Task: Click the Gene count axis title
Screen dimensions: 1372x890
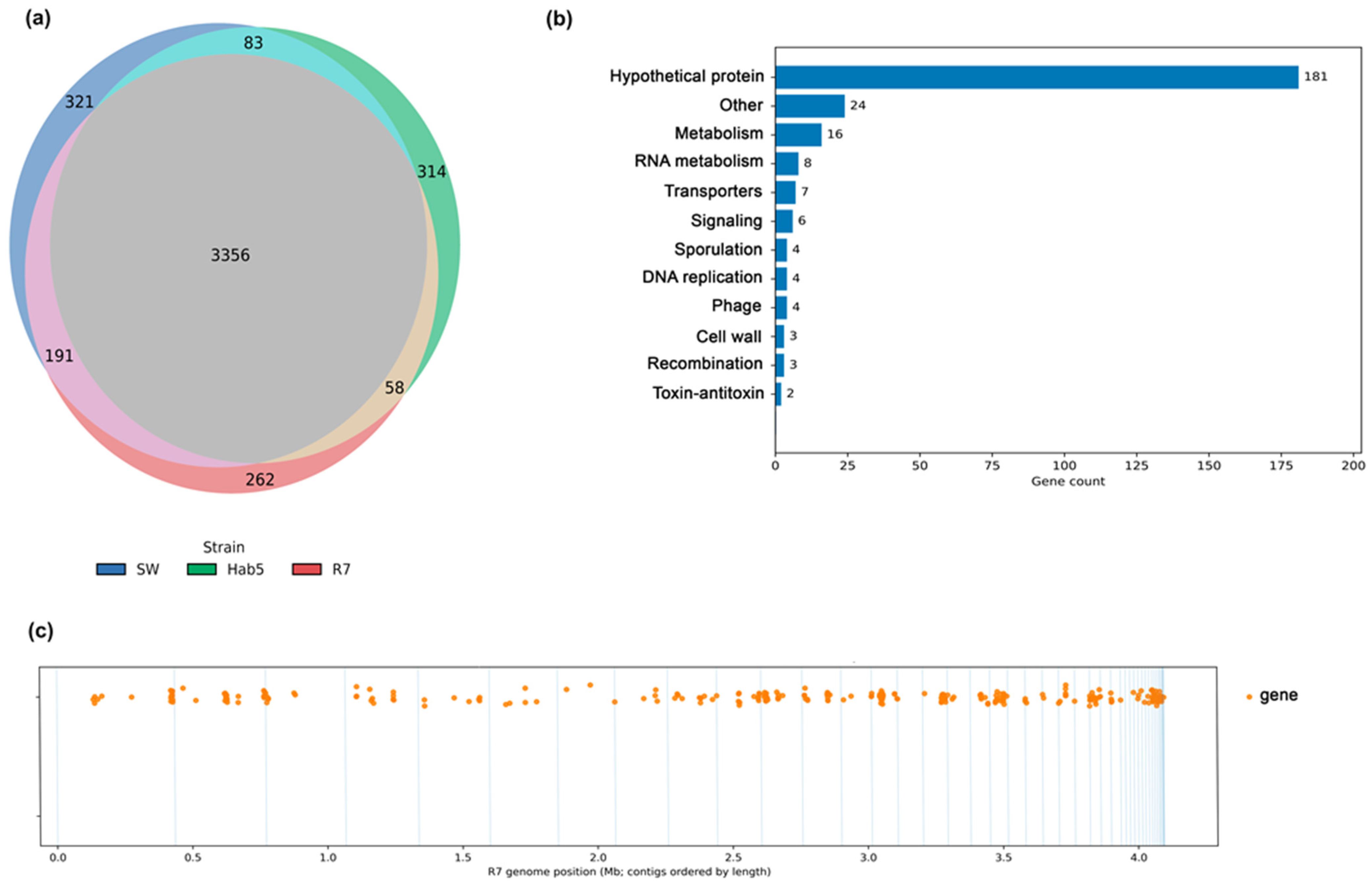Action: click(1068, 481)
